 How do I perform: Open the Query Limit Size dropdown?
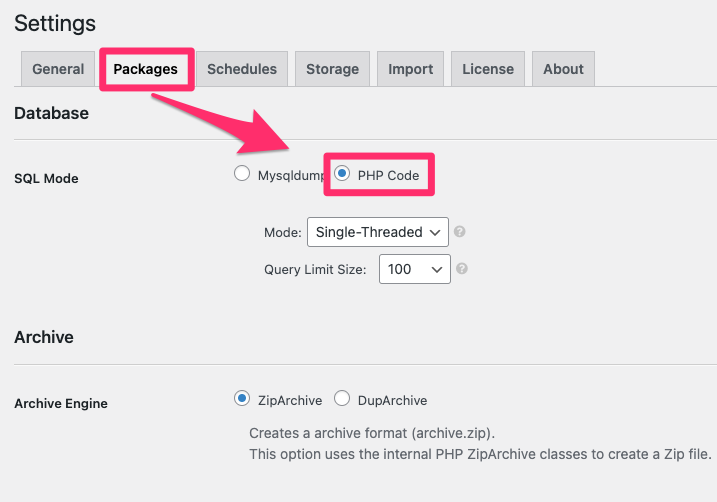coord(414,269)
